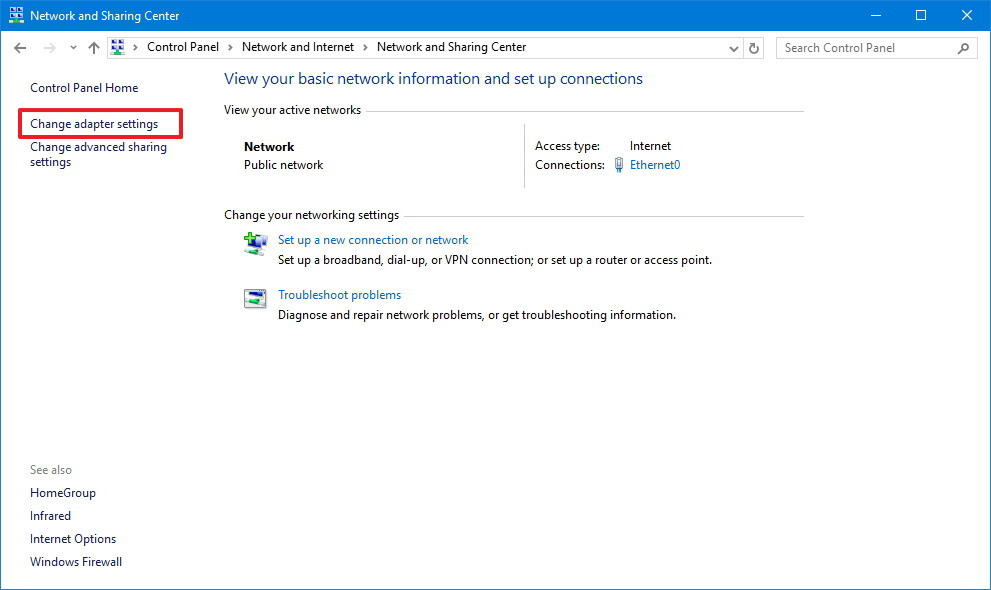Click the Troubleshoot problems icon
Viewport: 991px width, 590px height.
(253, 298)
